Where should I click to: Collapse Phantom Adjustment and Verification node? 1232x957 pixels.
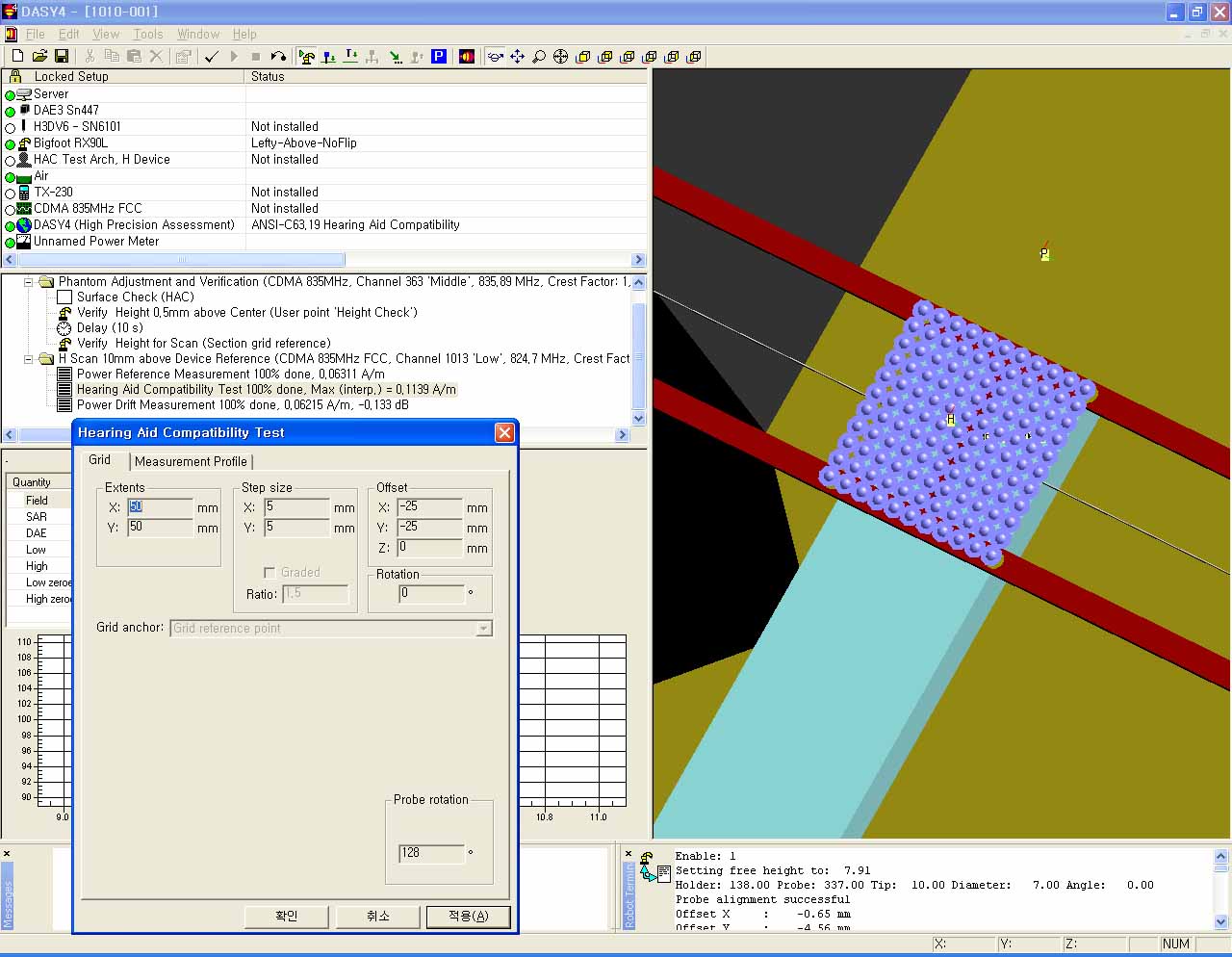29,282
